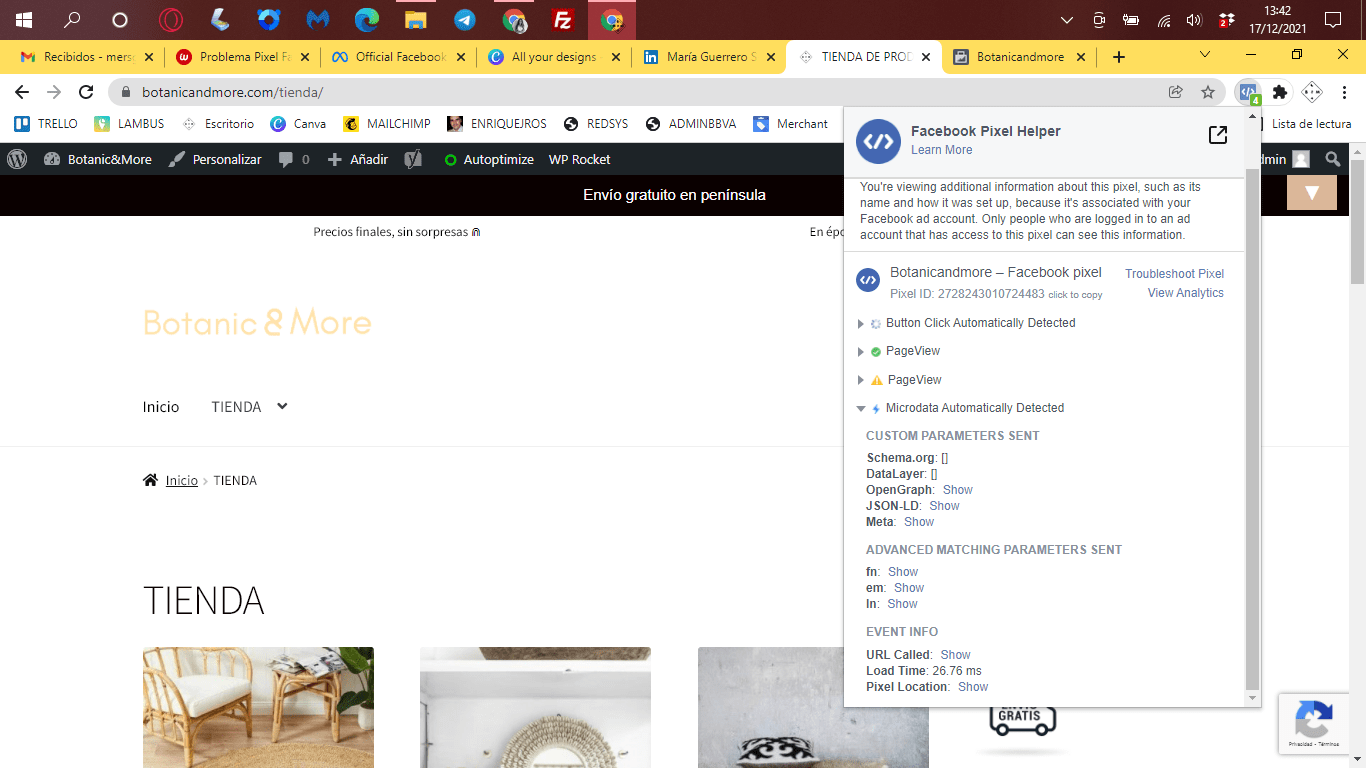Open Telegram from the taskbar

point(465,19)
